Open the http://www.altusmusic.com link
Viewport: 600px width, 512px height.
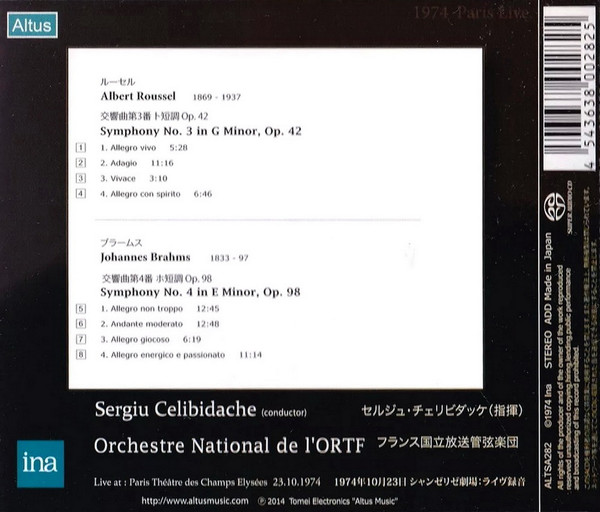[195, 501]
